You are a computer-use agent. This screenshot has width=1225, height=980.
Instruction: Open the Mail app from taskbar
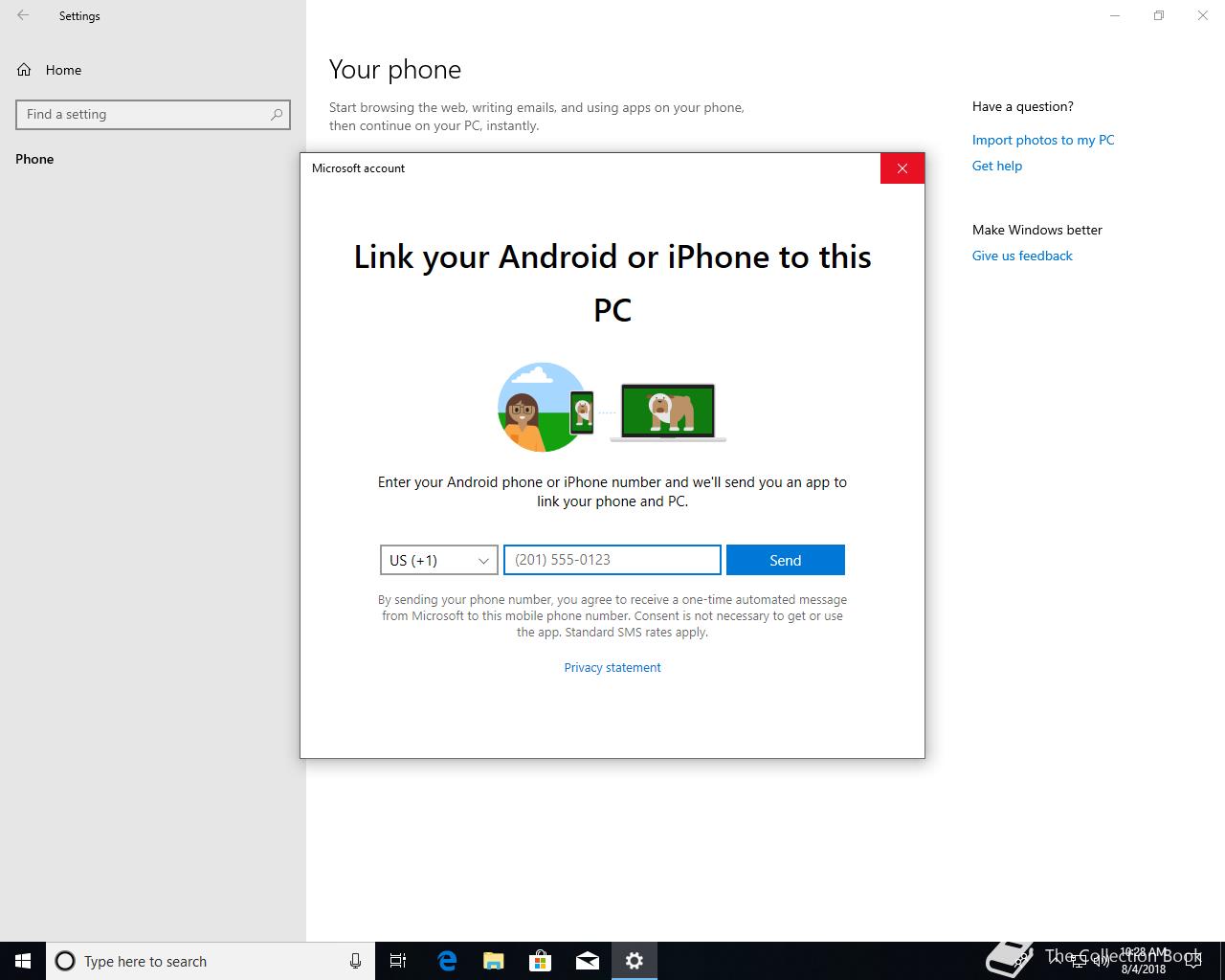coord(587,961)
